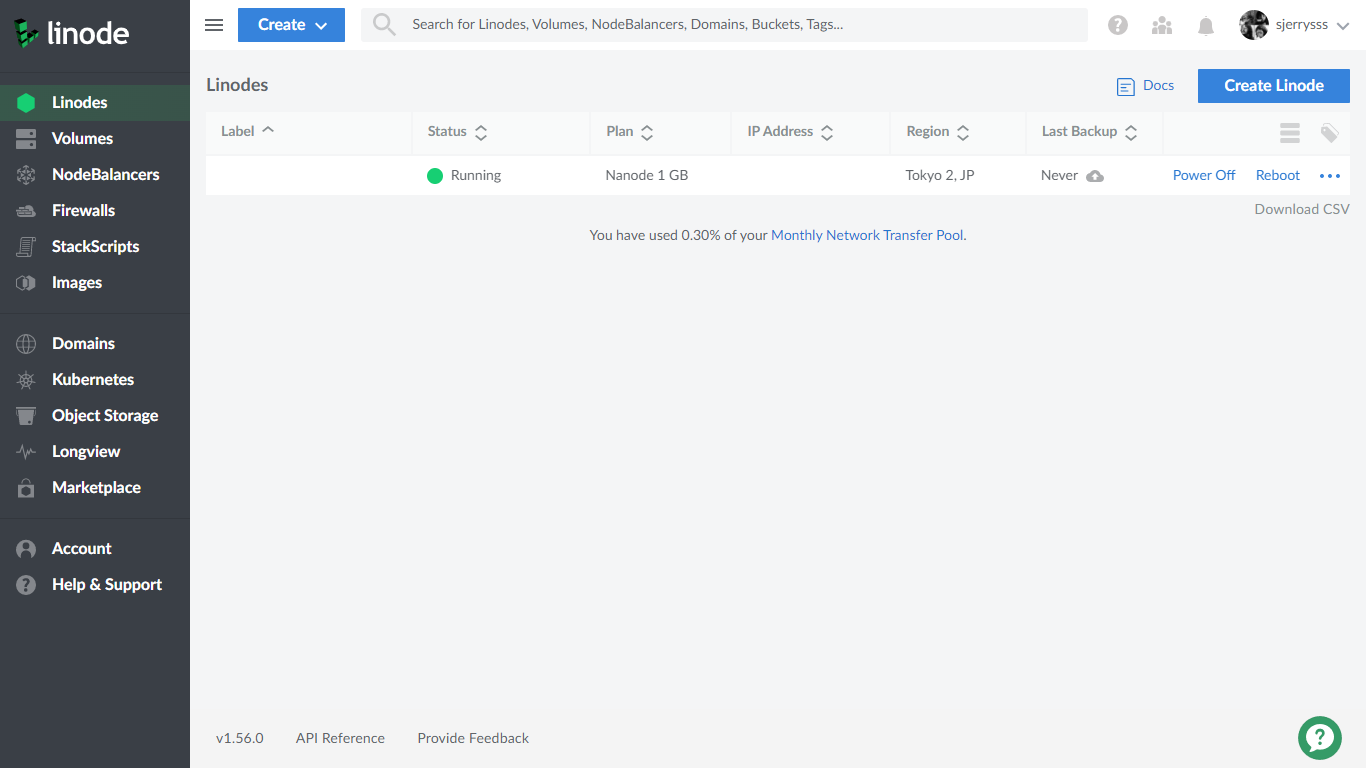Viewport: 1366px width, 768px height.
Task: Click the Tokyo 2, JP region cell
Action: pos(940,175)
